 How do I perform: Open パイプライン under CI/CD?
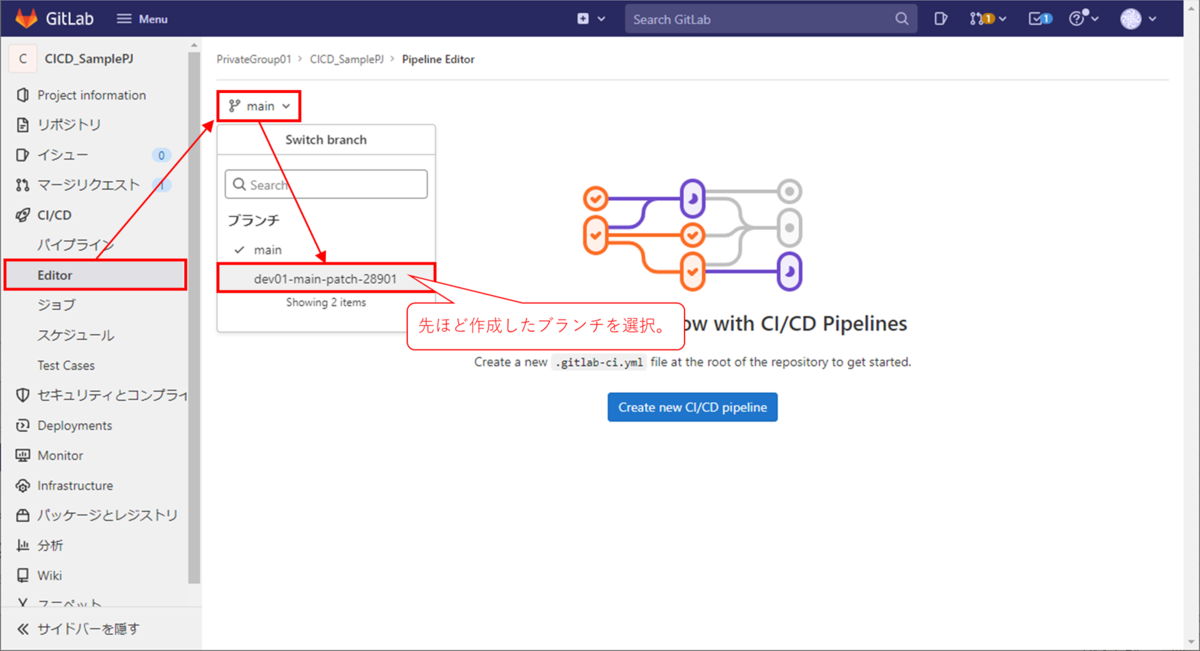pos(76,245)
